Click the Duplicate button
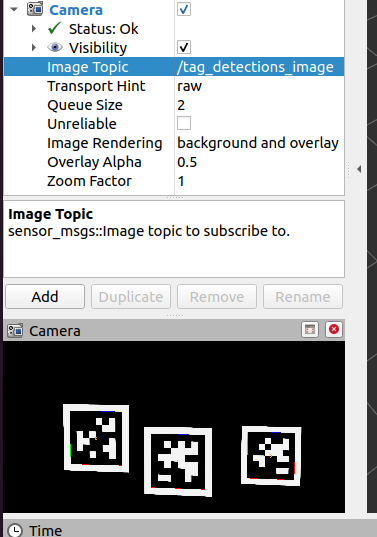 [x=131, y=297]
